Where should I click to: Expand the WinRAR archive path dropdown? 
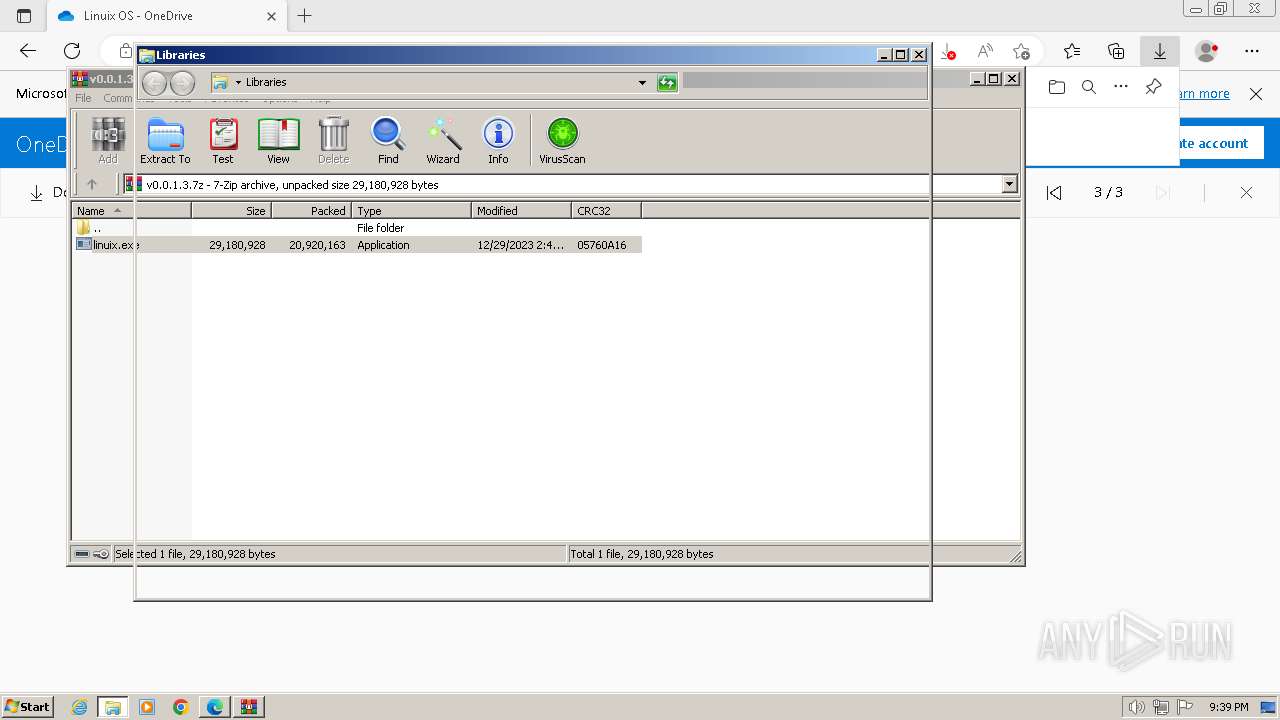(x=1009, y=184)
